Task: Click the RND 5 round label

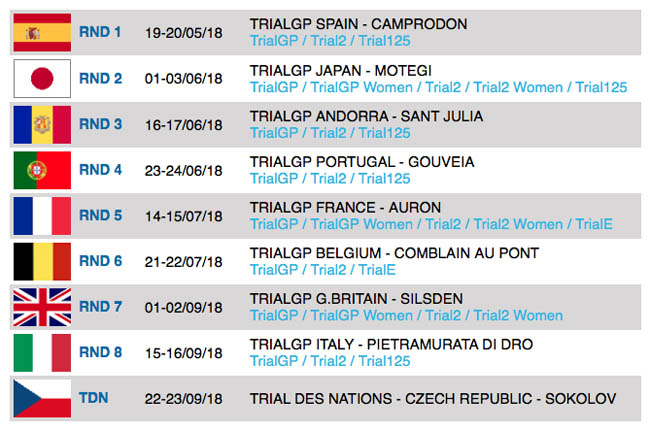Action: [x=101, y=216]
